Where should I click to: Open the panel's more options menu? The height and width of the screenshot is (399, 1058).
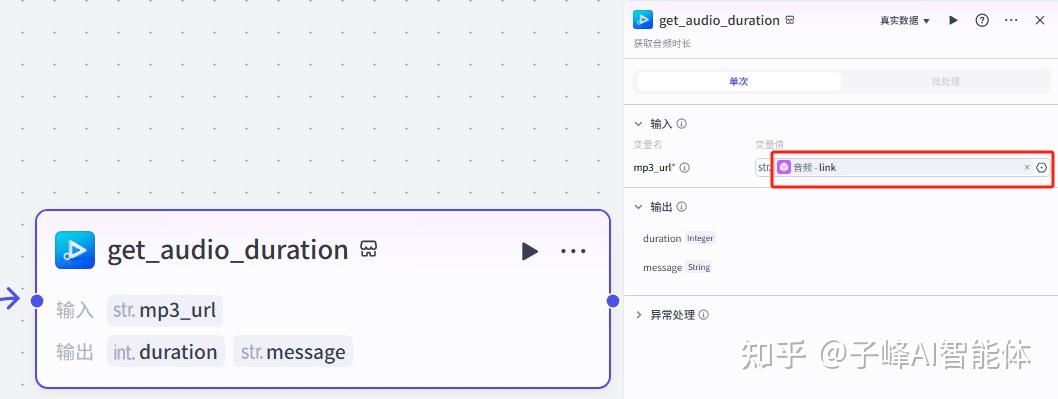pos(1011,20)
